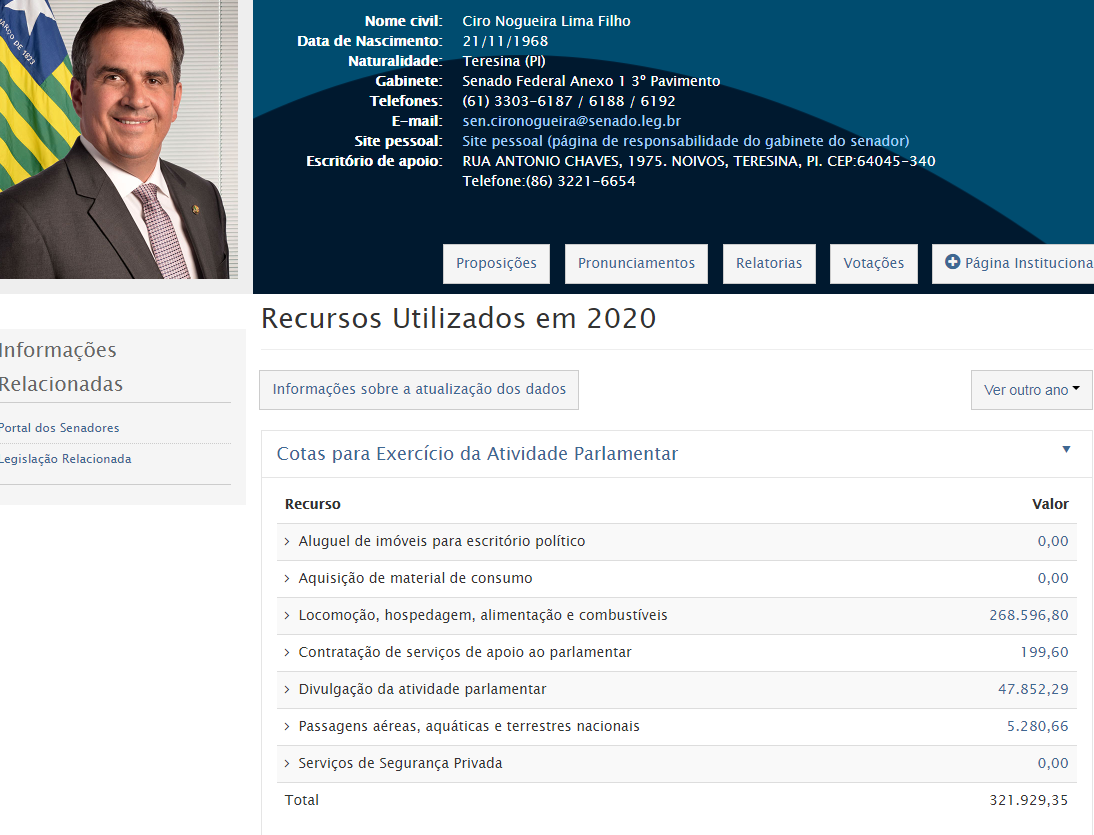
Task: Expand the Aquisição de material de consumo chevron
Action: pos(287,578)
